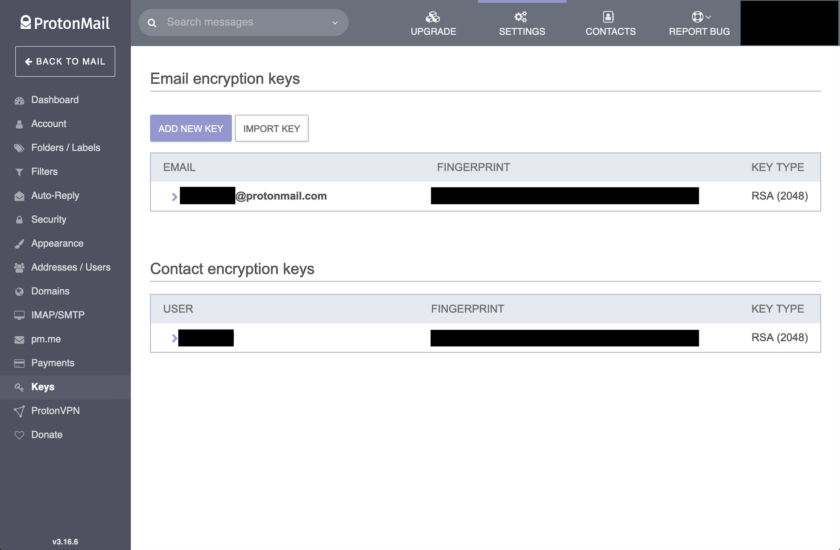
Task: Click Report Bug label in header
Action: tap(699, 32)
